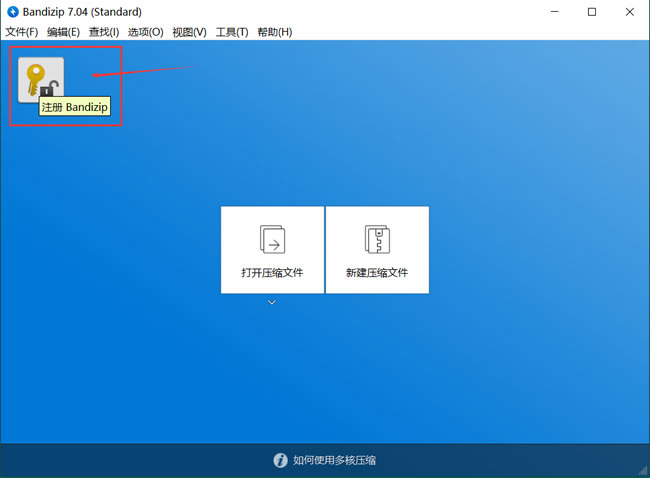
Task: Minimize the Bandizip window
Action: tap(555, 12)
